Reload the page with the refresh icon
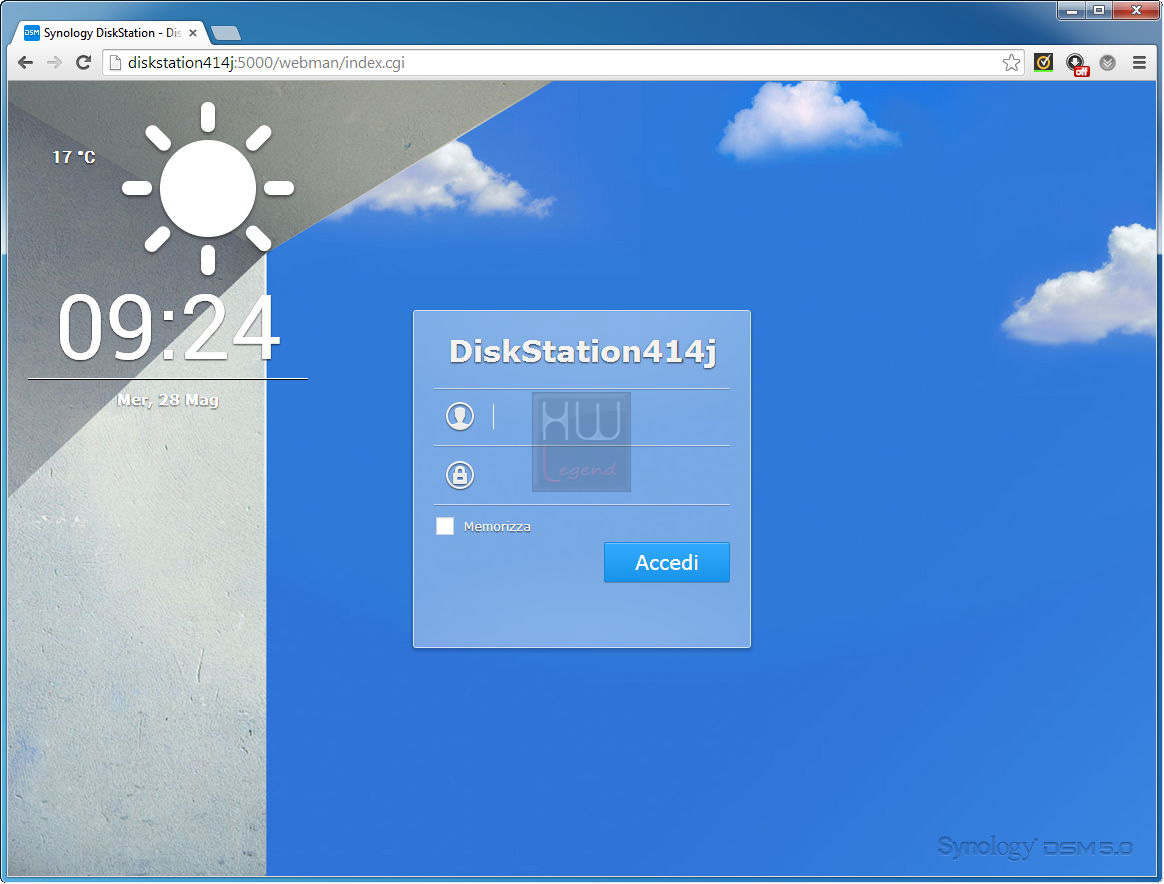1164x884 pixels. [x=84, y=62]
